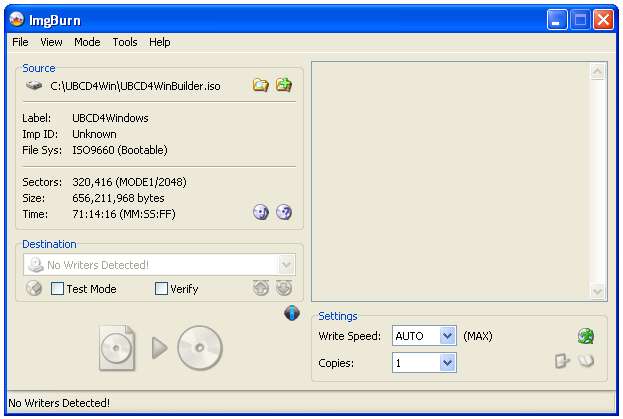Click the (MAX) text beside Write Speed
This screenshot has width=623, height=419.
click(x=478, y=336)
